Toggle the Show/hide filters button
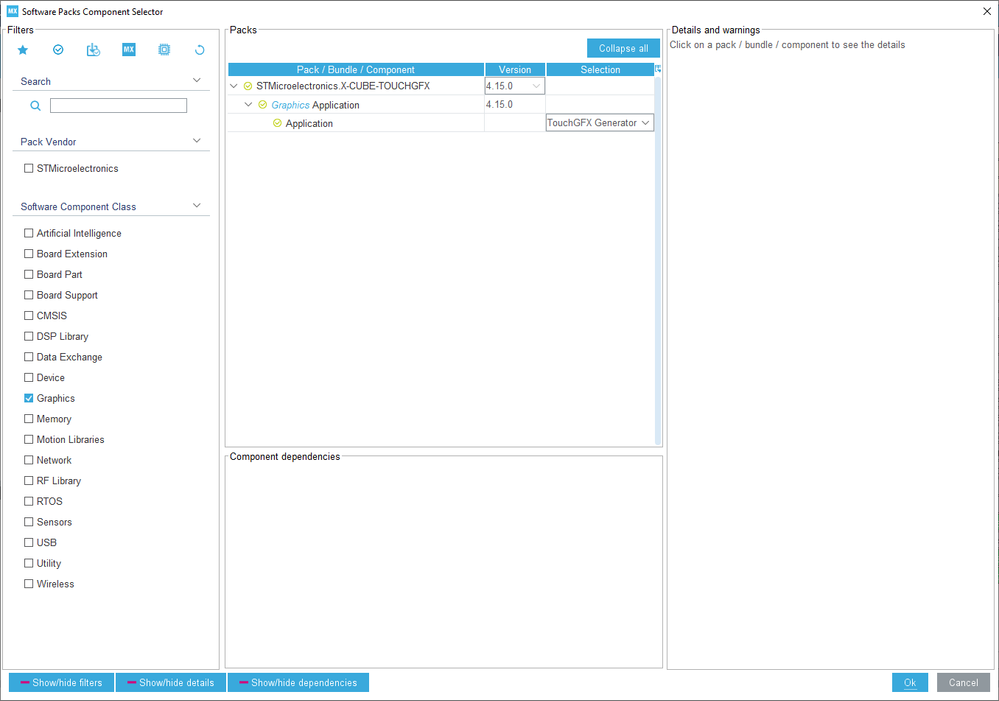 coord(61,683)
